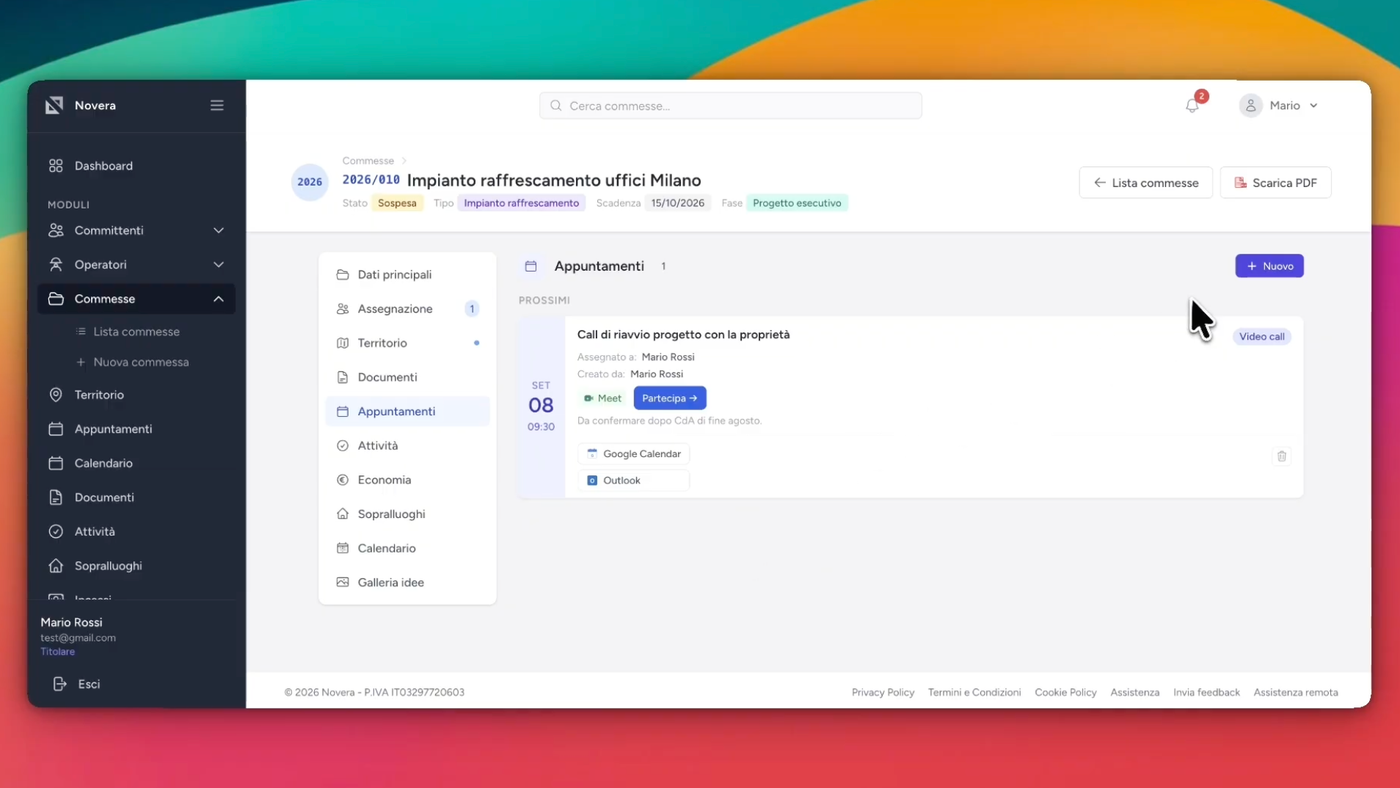Select Galleria idee tab
Image resolution: width=1400 pixels, height=788 pixels.
[407, 582]
